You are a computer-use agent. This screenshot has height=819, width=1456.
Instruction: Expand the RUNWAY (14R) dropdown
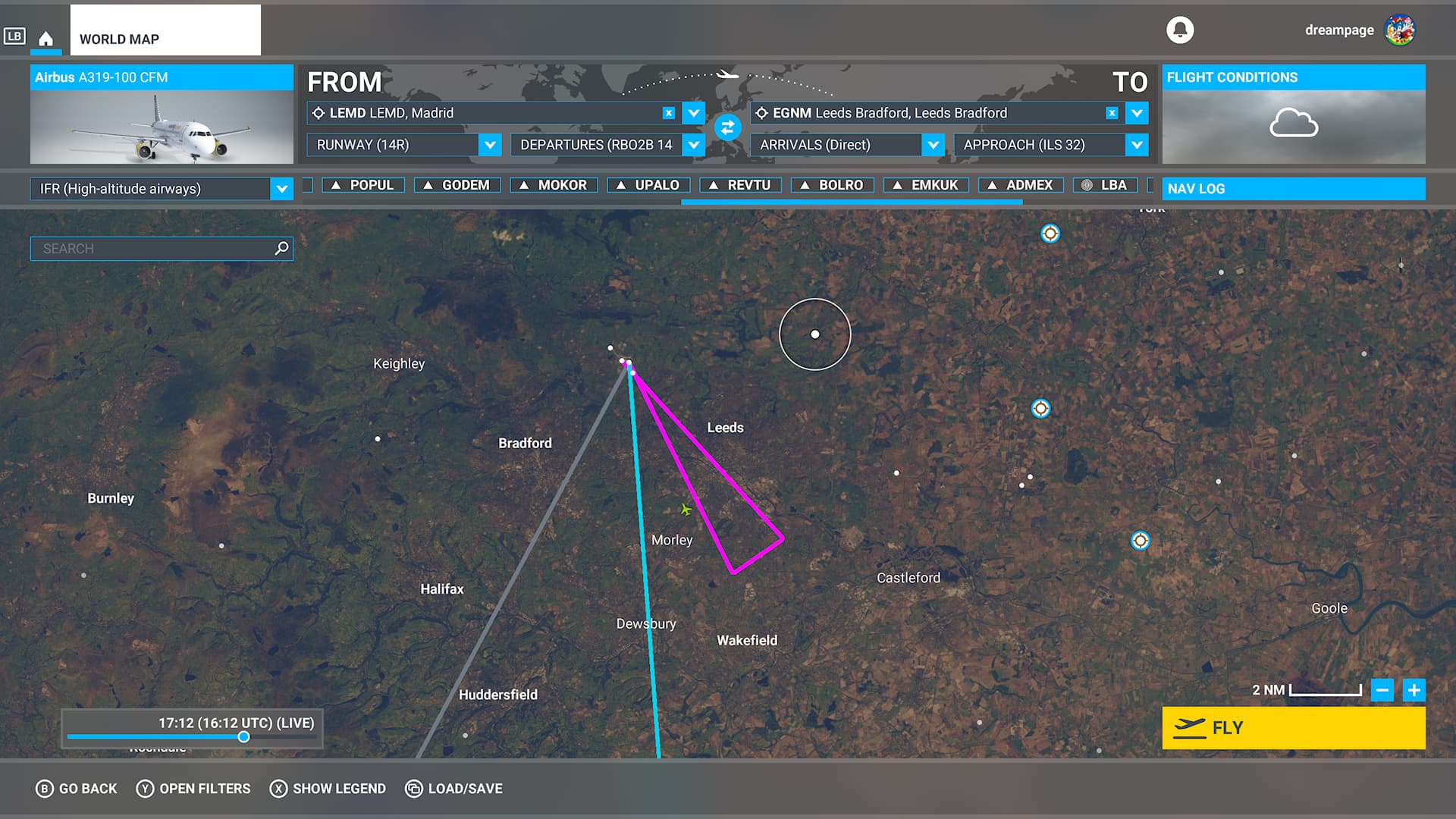pos(490,145)
